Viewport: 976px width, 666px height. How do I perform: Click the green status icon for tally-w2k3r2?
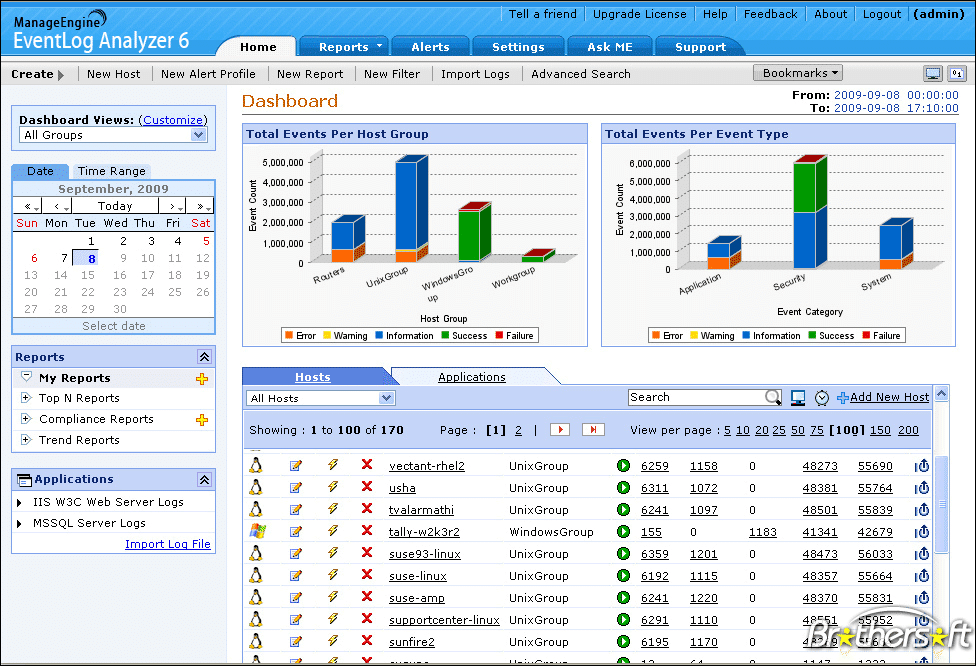623,532
